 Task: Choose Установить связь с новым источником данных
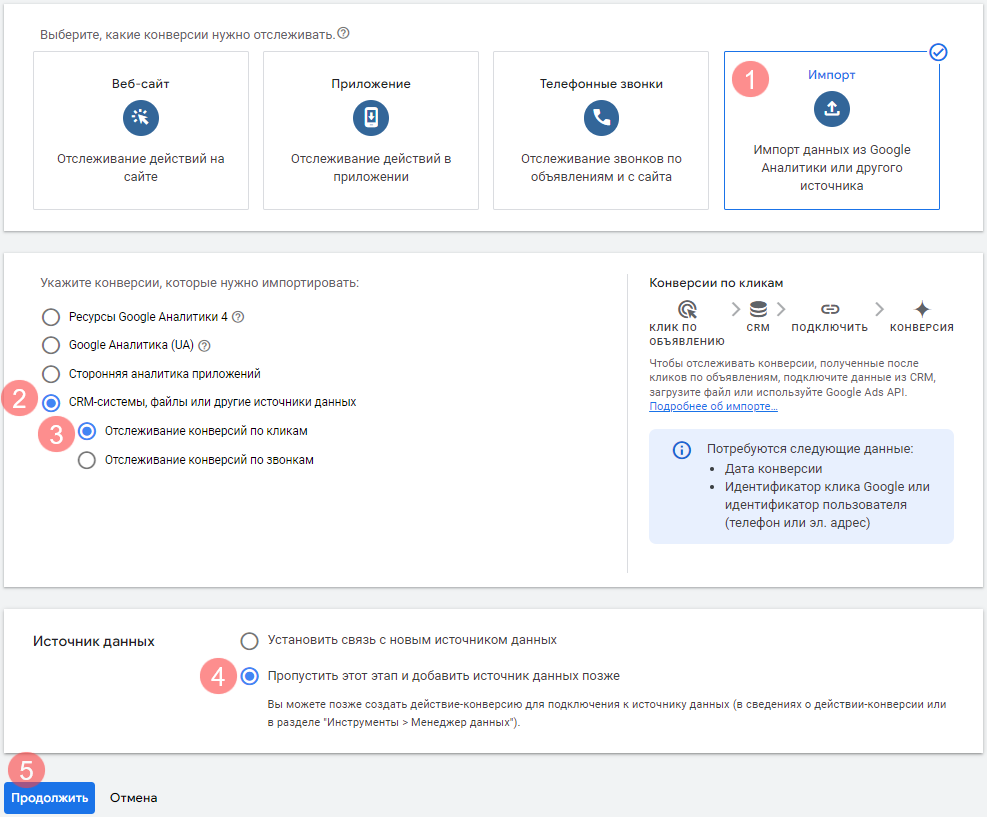(x=249, y=640)
